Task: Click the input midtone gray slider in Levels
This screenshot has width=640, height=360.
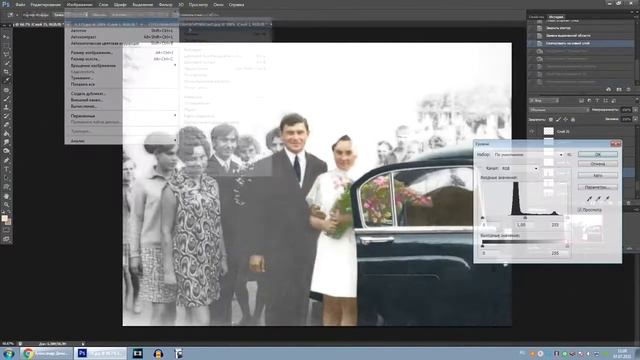Action: [525, 218]
